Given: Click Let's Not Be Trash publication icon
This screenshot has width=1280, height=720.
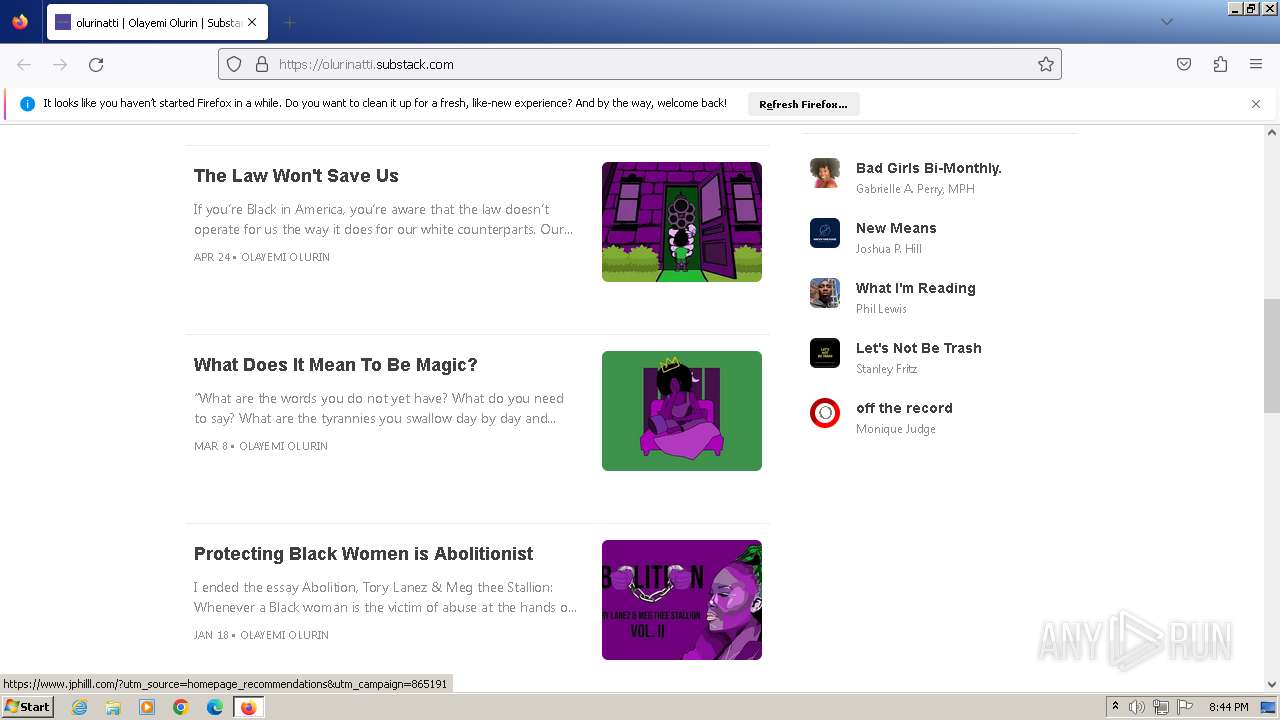Looking at the screenshot, I should click(x=825, y=353).
